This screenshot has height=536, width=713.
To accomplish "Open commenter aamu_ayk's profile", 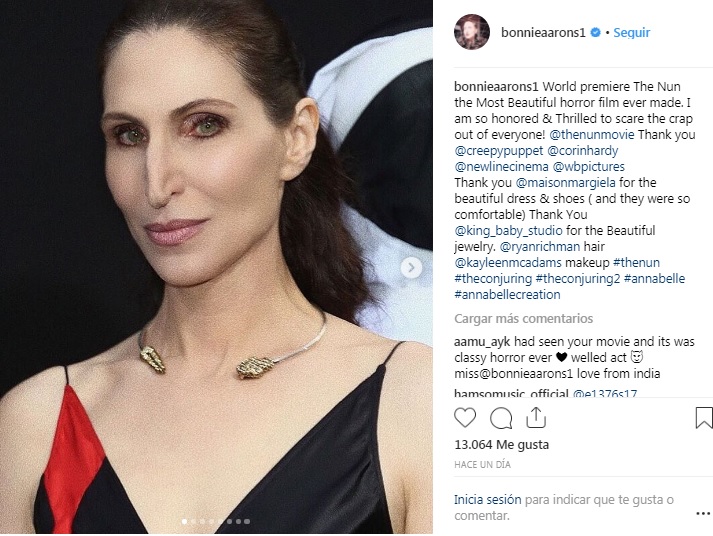I will point(476,341).
